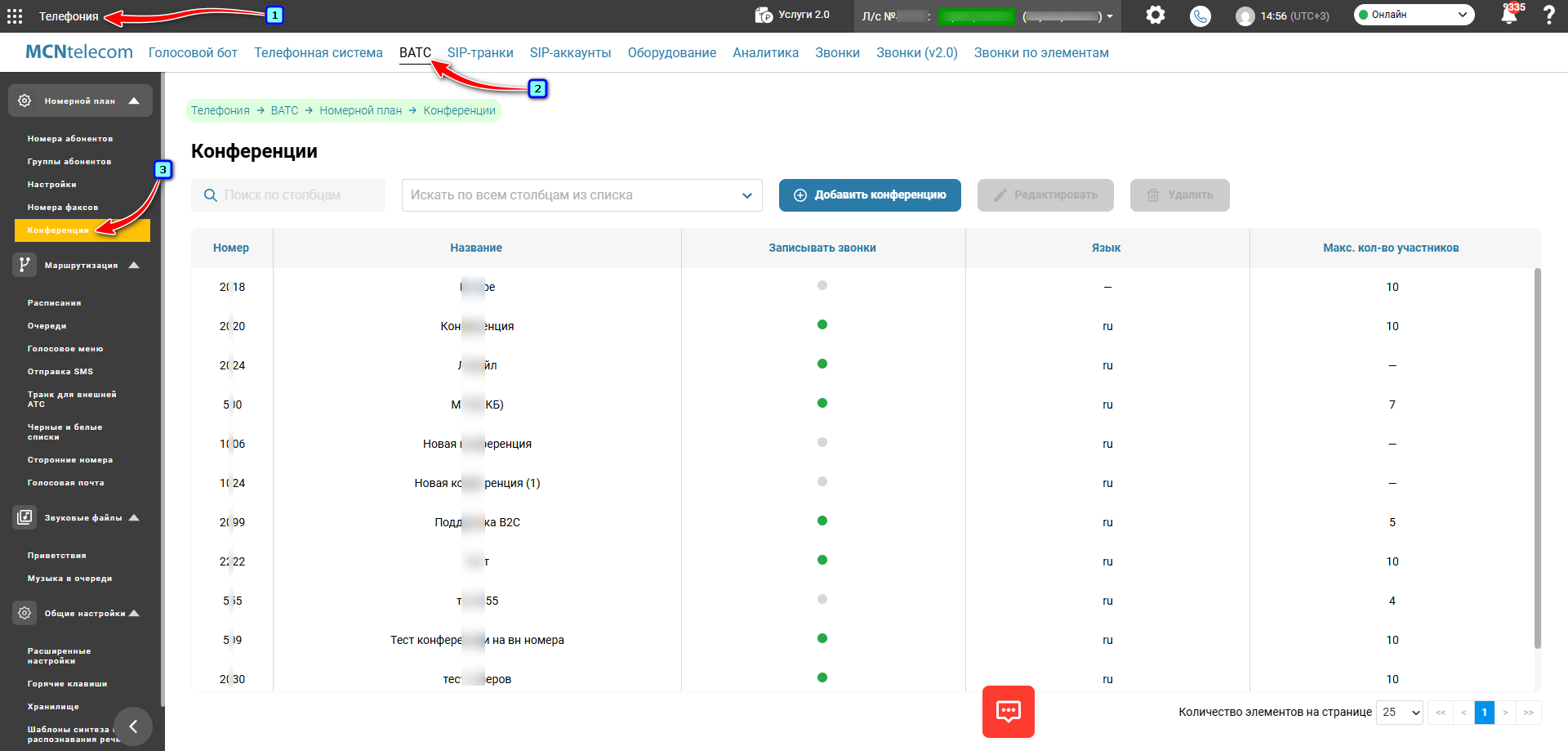Click the Телефония breadcrumb link

(x=220, y=110)
